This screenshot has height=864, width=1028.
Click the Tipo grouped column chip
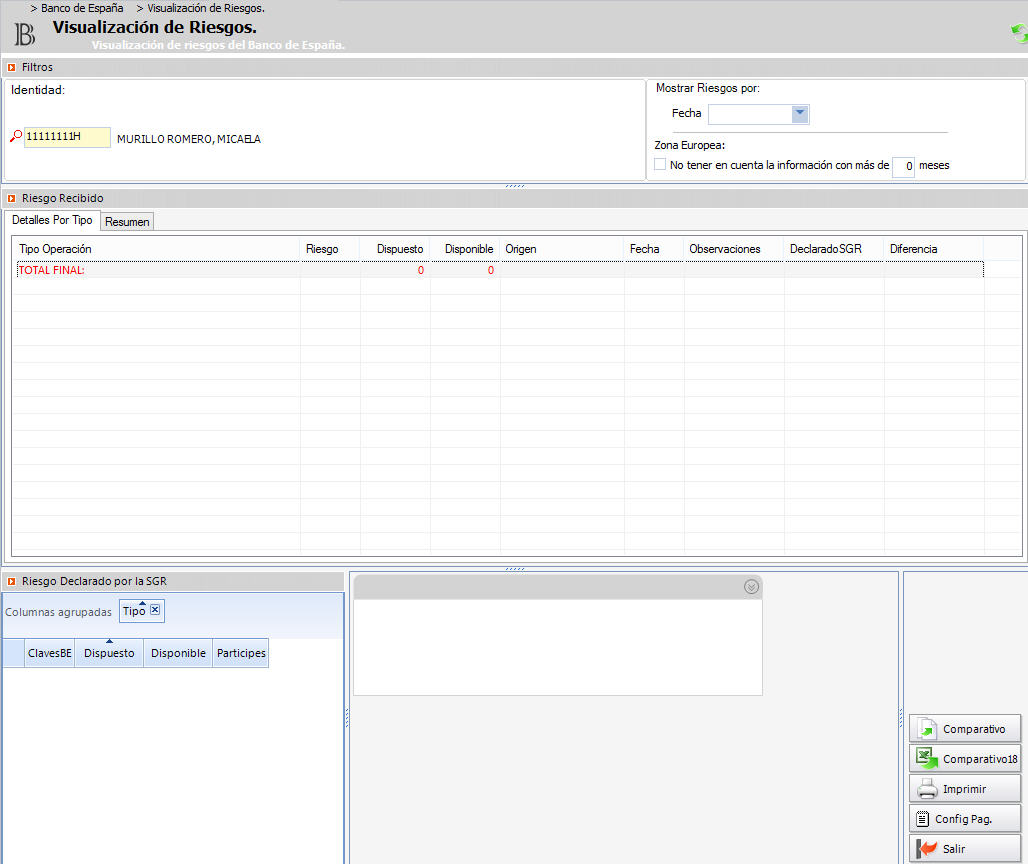coord(142,611)
